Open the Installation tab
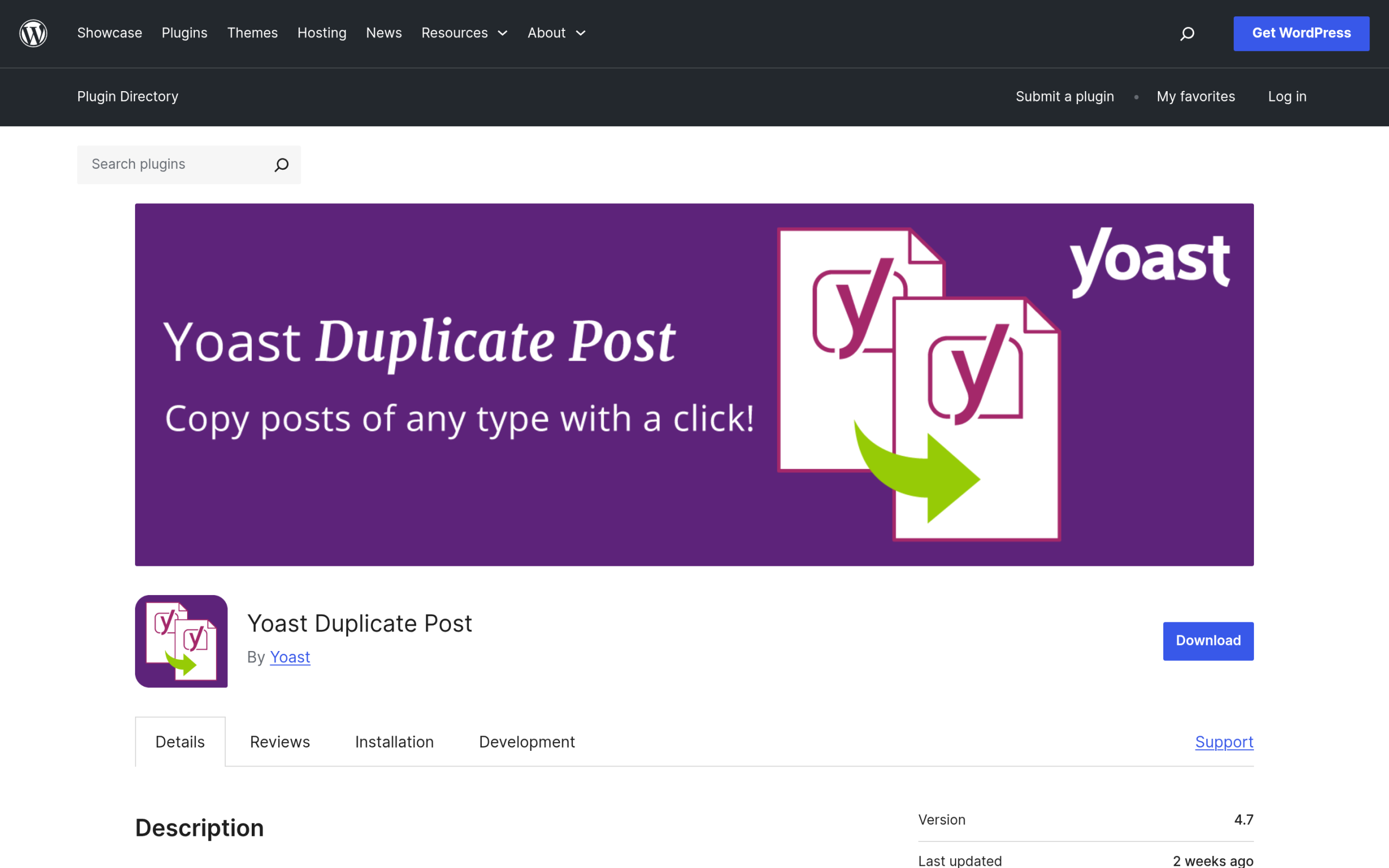The width and height of the screenshot is (1389, 868). (x=394, y=742)
